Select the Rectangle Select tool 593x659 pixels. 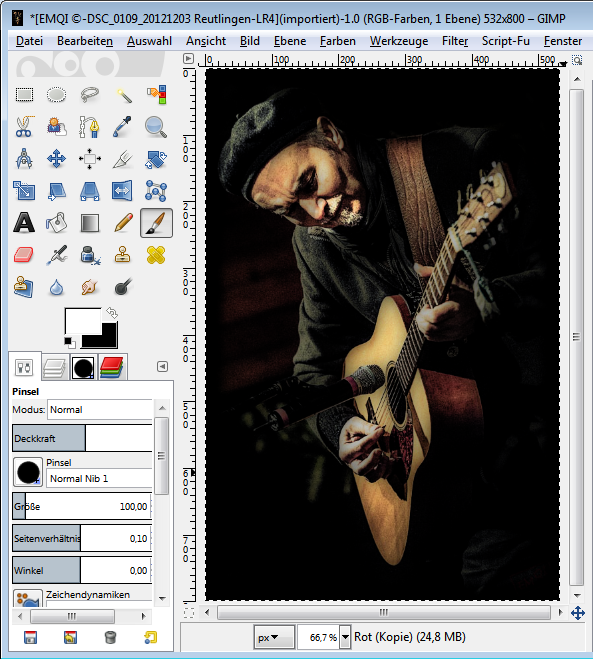pyautogui.click(x=24, y=95)
